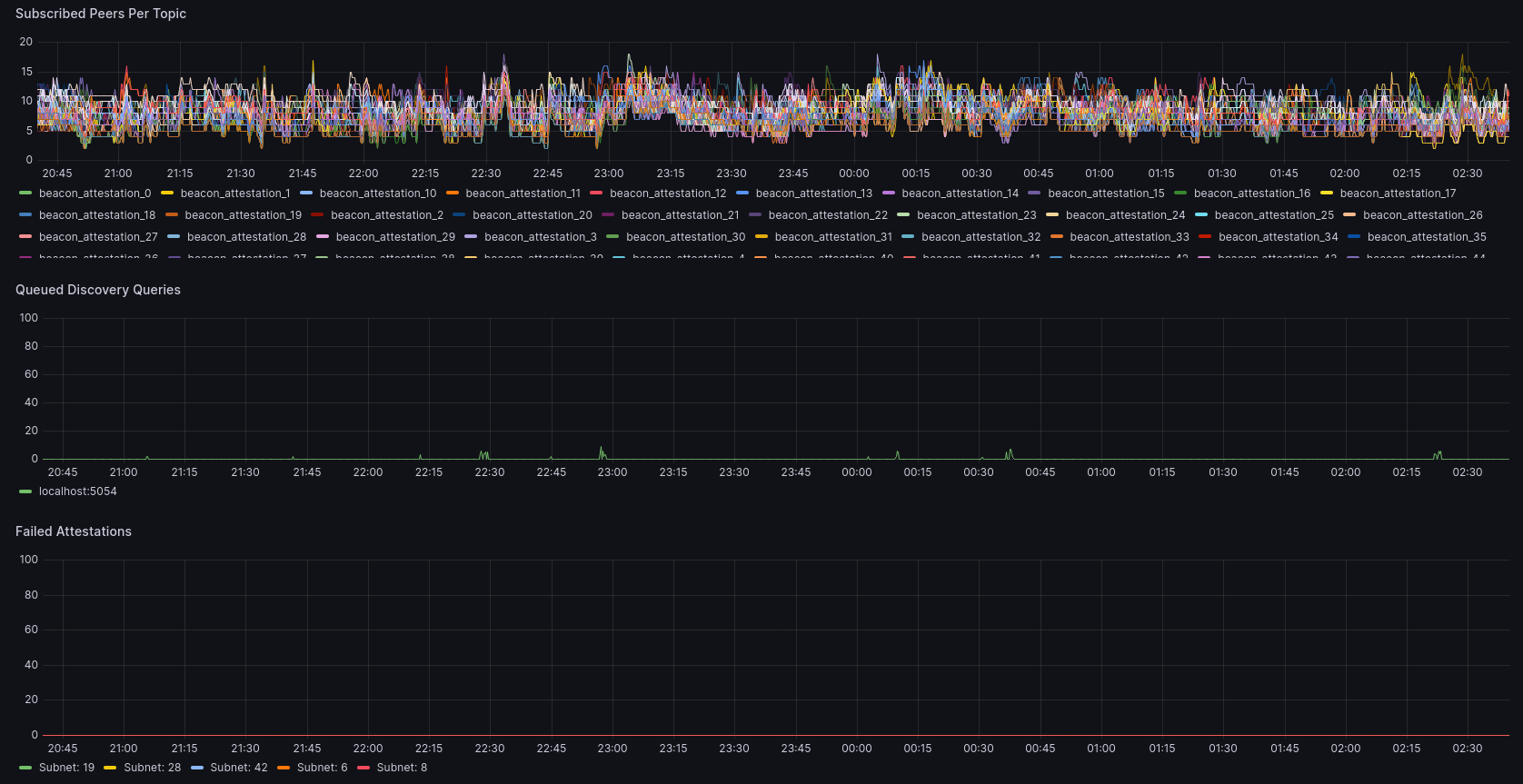The width and height of the screenshot is (1523, 784).
Task: Select the beacon_attestation_22 legend label
Action: pyautogui.click(x=828, y=215)
